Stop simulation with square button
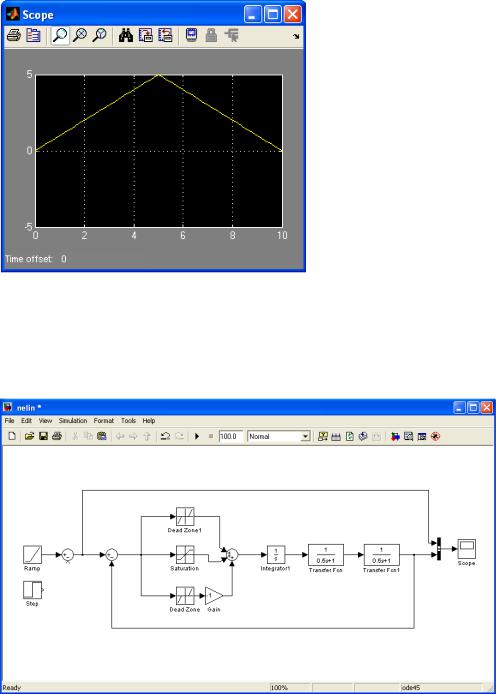 click(211, 436)
